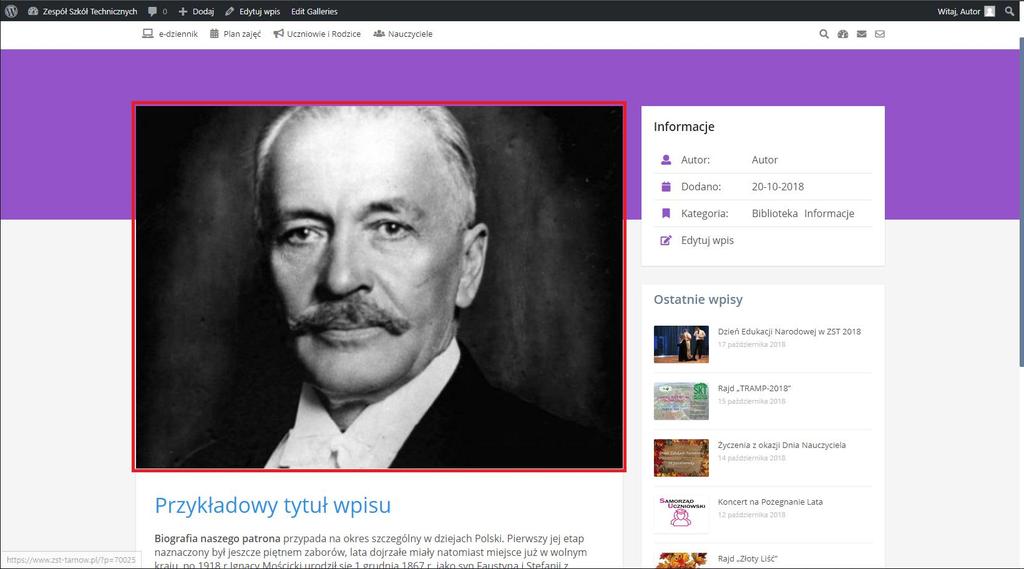Viewport: 1024px width, 569px height.
Task: Click Samorząd Uczniowski thumbnail image
Action: click(x=680, y=514)
